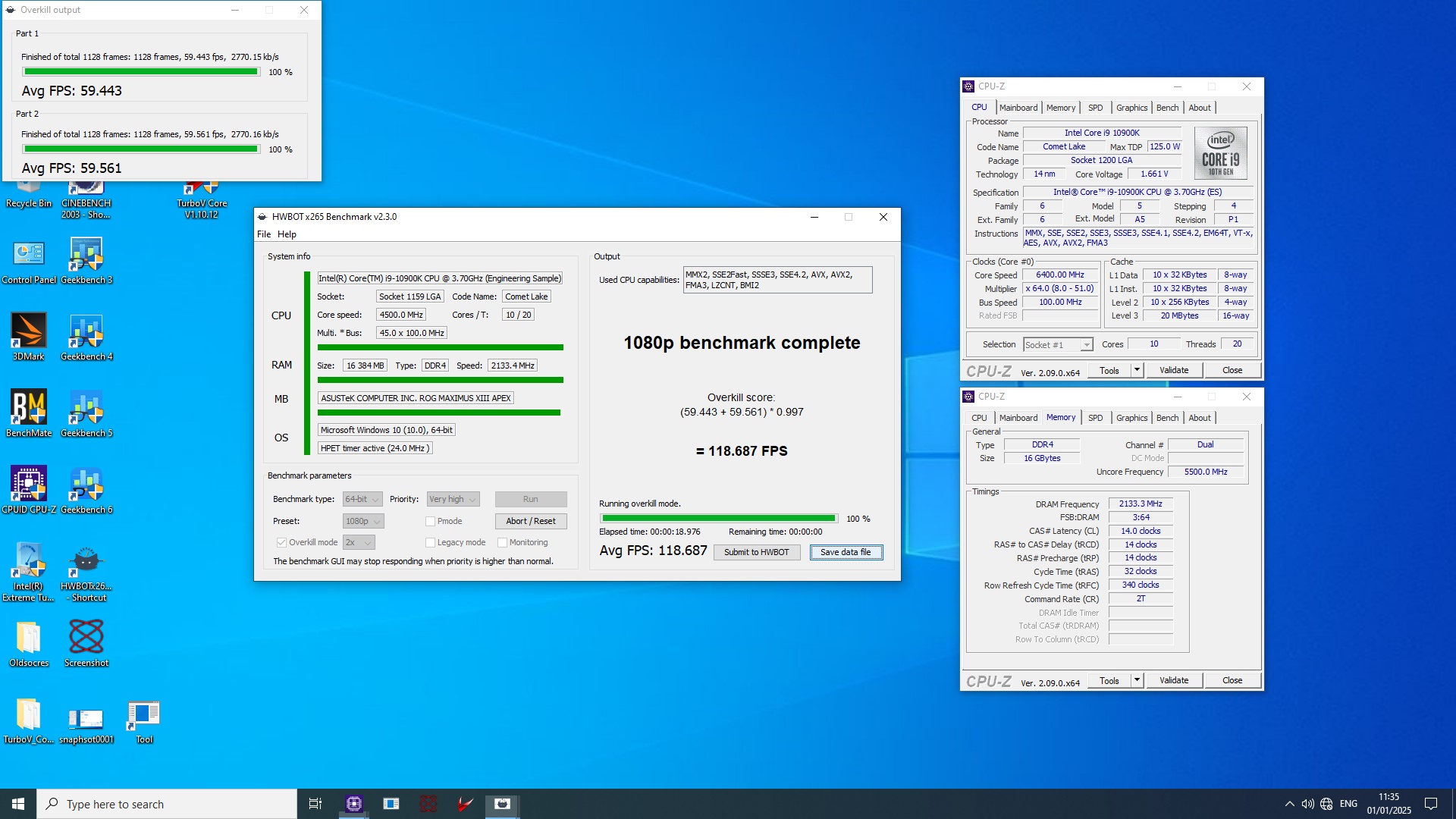Click ENG language indicator in tray
1456x819 pixels.
tap(1348, 804)
